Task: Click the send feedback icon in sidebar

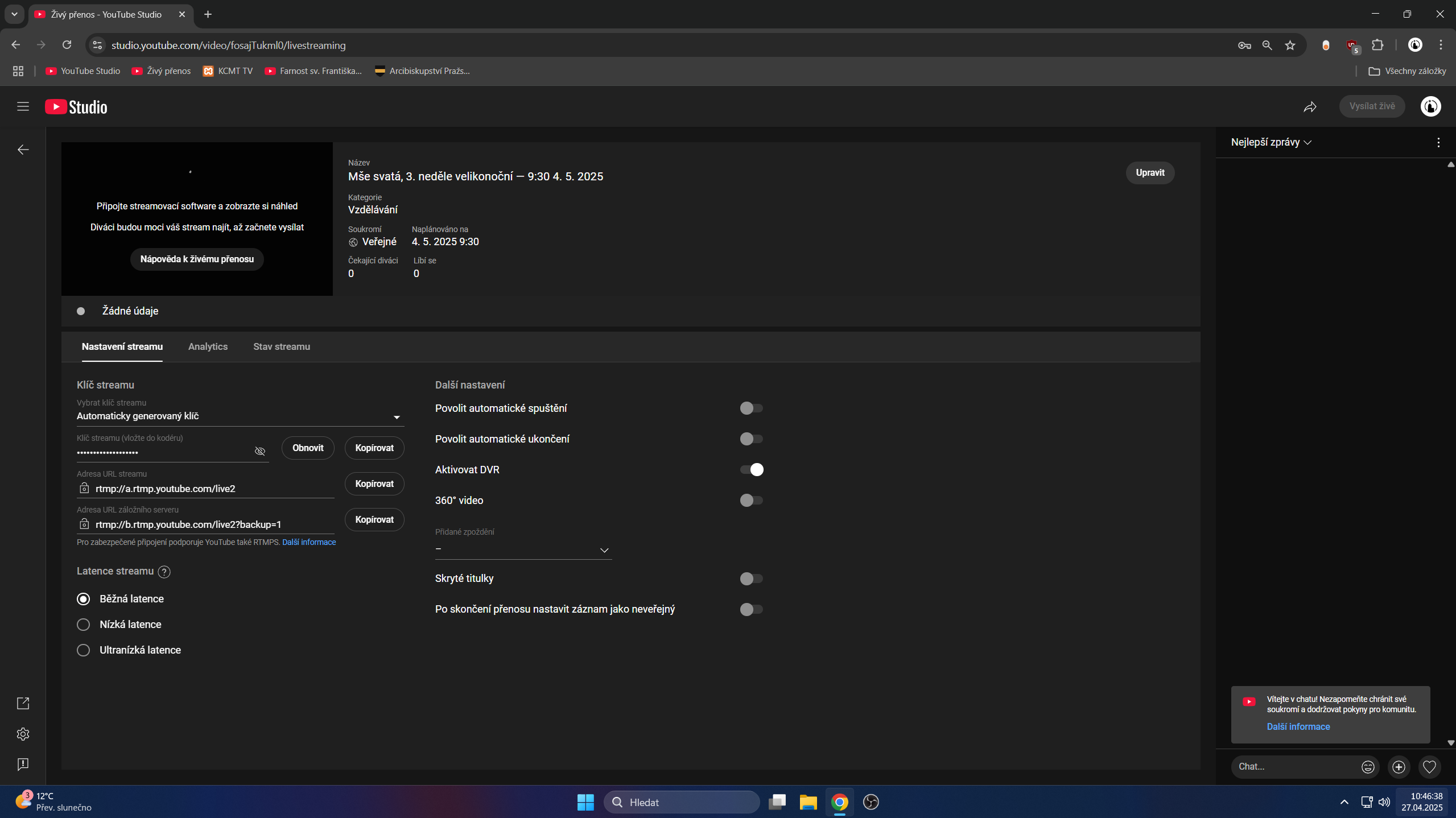Action: click(23, 764)
